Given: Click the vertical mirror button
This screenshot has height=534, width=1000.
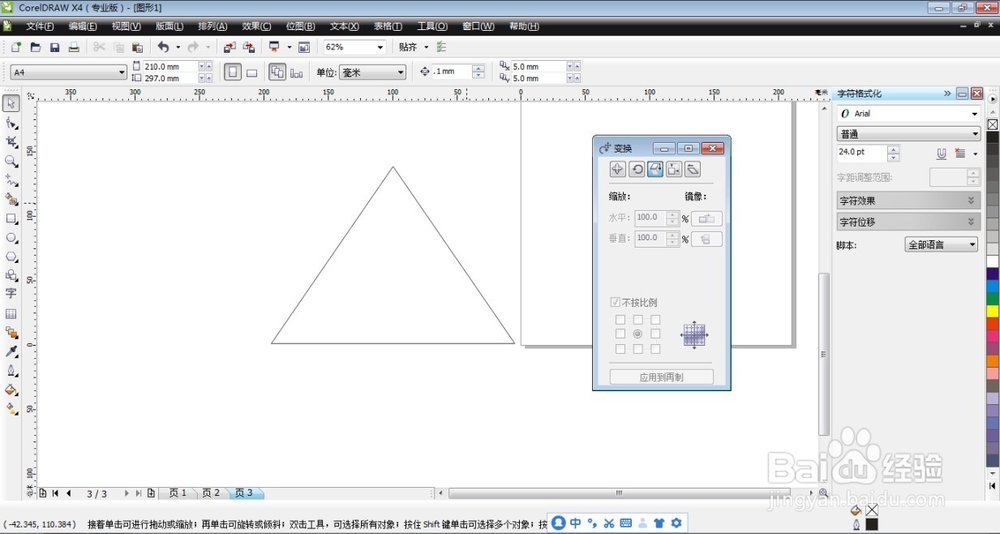Looking at the screenshot, I should click(x=707, y=239).
